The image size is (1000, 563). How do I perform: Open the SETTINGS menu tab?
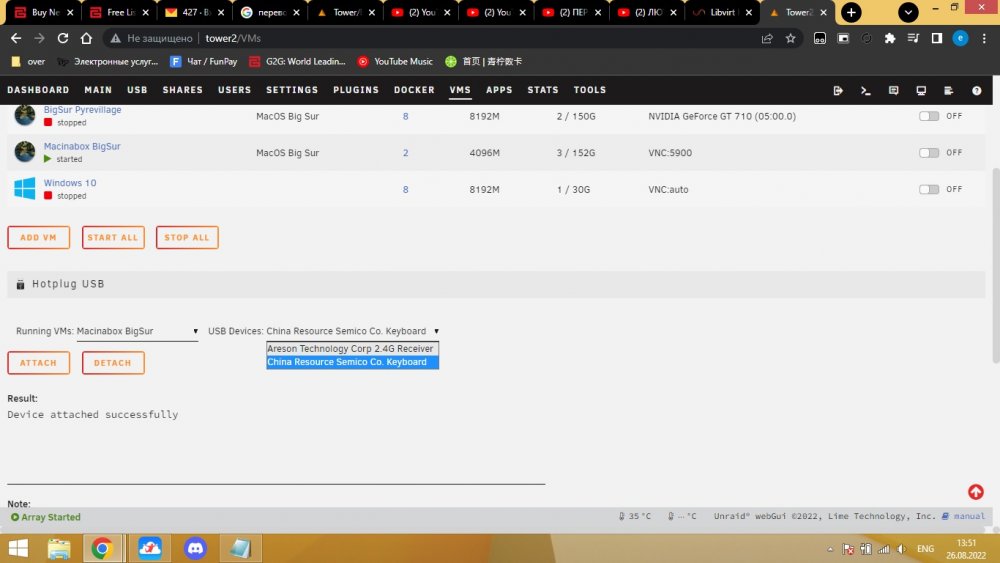click(292, 90)
